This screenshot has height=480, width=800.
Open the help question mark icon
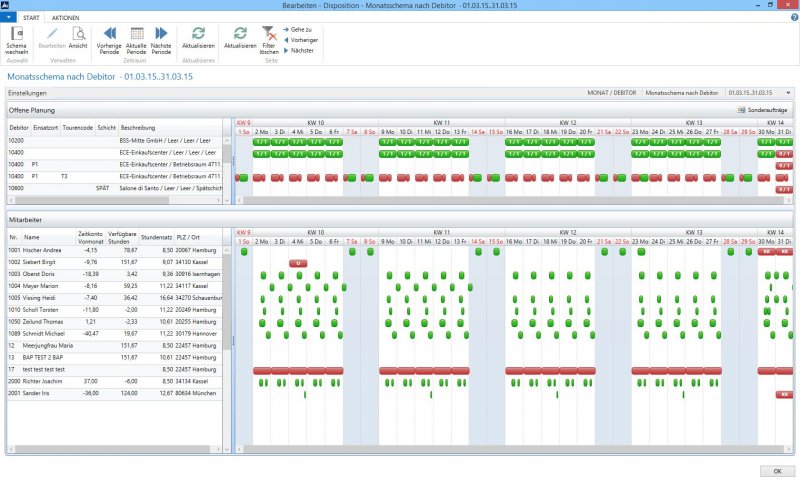[x=794, y=17]
